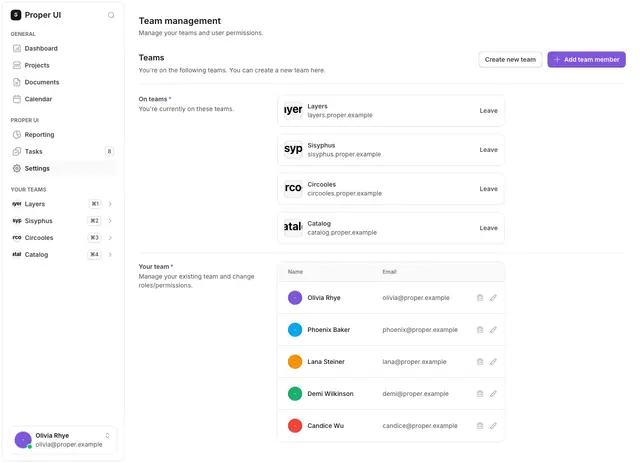
Task: Open Calendar in the sidebar
Action: [x=62, y=99]
